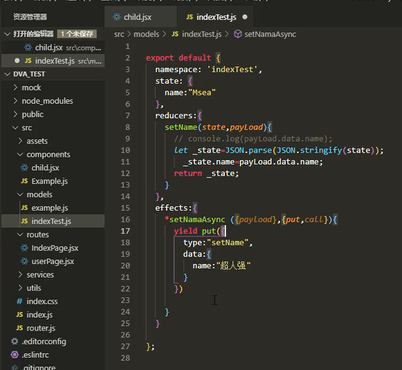Switch to the child.jsx editor tab
402x370 pixels.
tap(140, 17)
